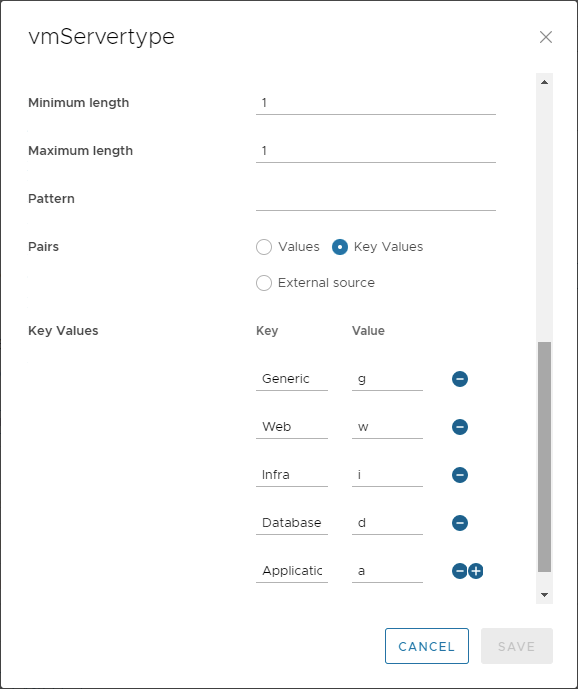Viewport: 578px width, 689px height.
Task: Click the Save button
Action: click(x=516, y=646)
